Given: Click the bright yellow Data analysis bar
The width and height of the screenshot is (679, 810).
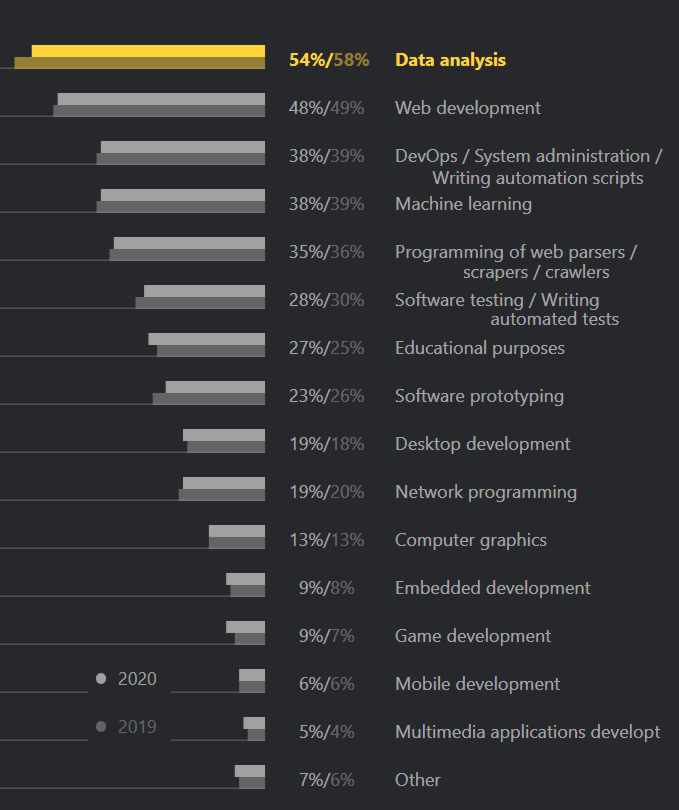Looking at the screenshot, I should [x=148, y=51].
